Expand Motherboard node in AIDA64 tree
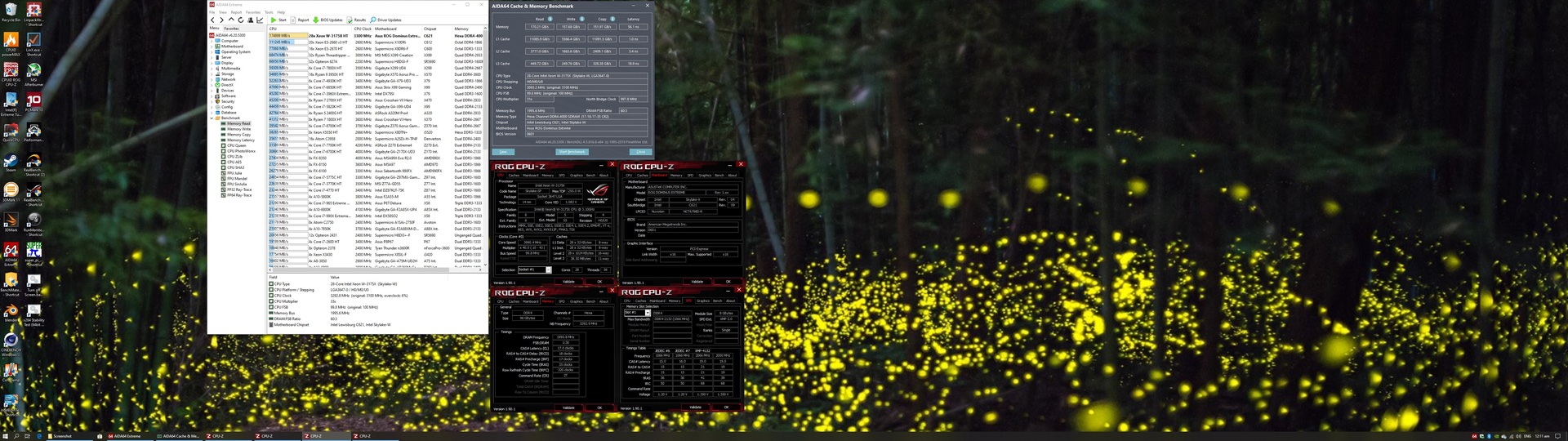The image size is (1568, 441). point(213,47)
